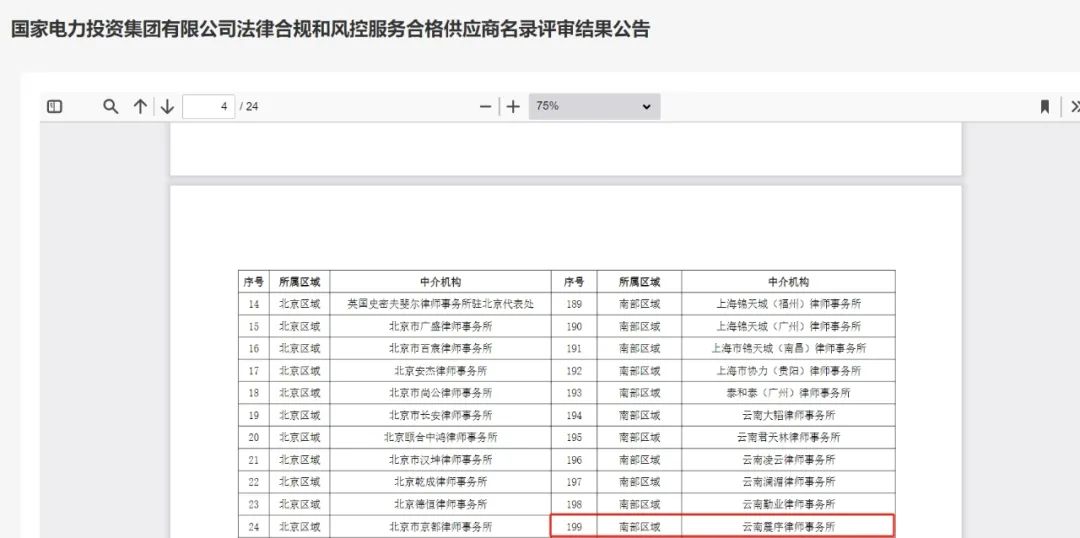Screen dimensions: 1080x538
Task: Open the 75% zoom level dropdown
Action: click(x=594, y=106)
